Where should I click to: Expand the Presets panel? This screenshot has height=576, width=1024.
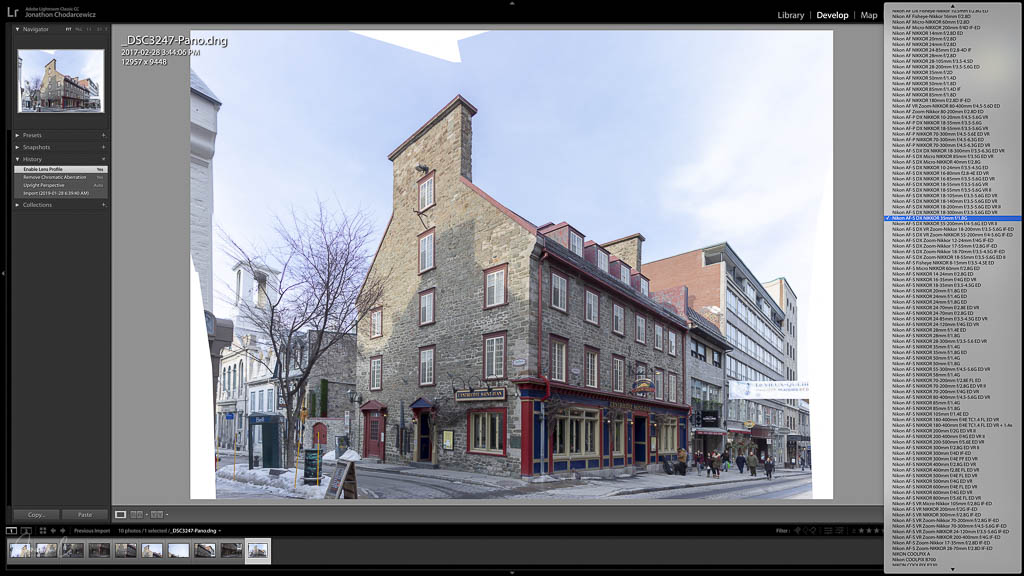click(18, 135)
